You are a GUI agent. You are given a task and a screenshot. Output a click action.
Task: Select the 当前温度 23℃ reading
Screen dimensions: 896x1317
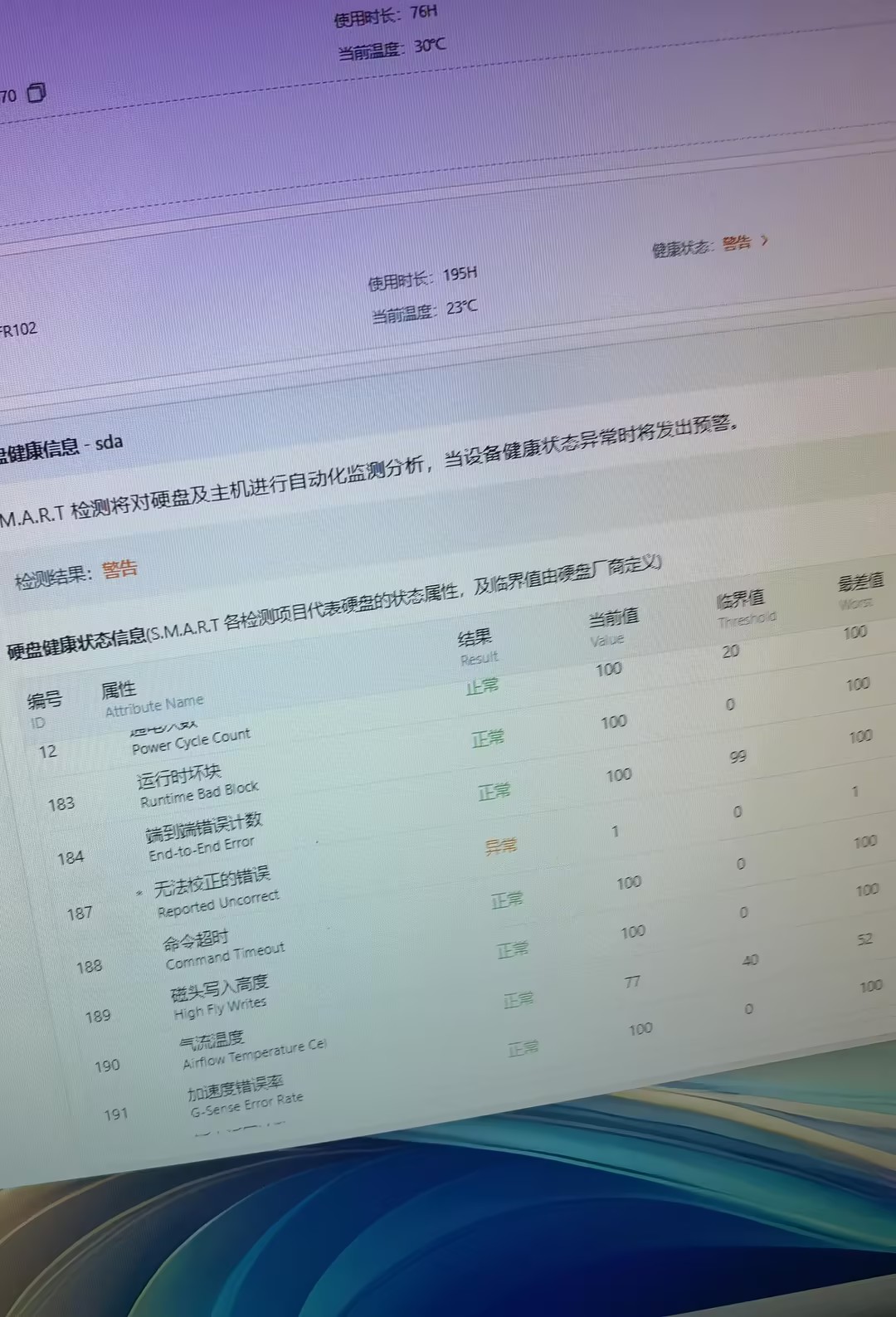(424, 311)
